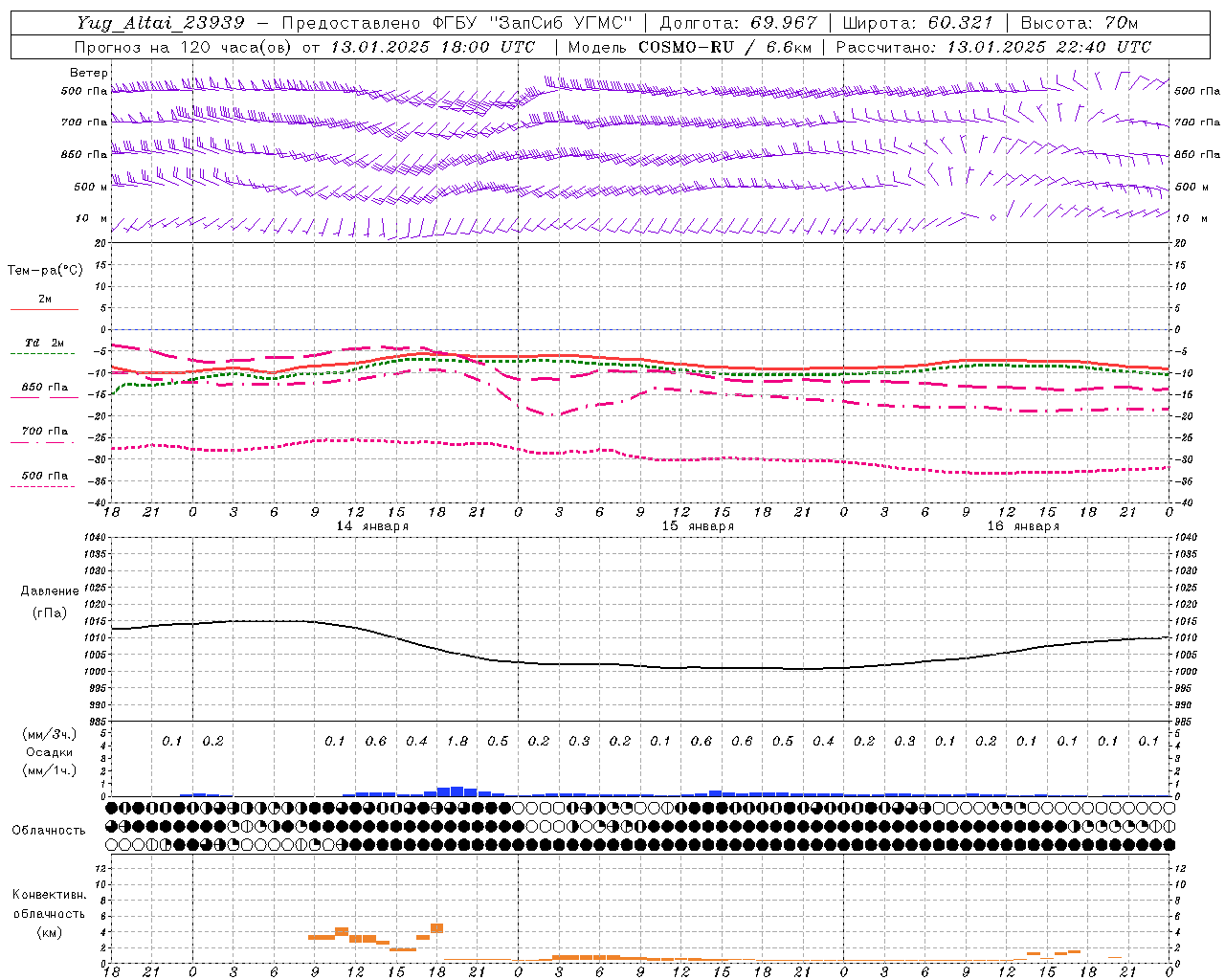
Task: Click the (мм/1ч.) units label
Action: click(x=50, y=770)
